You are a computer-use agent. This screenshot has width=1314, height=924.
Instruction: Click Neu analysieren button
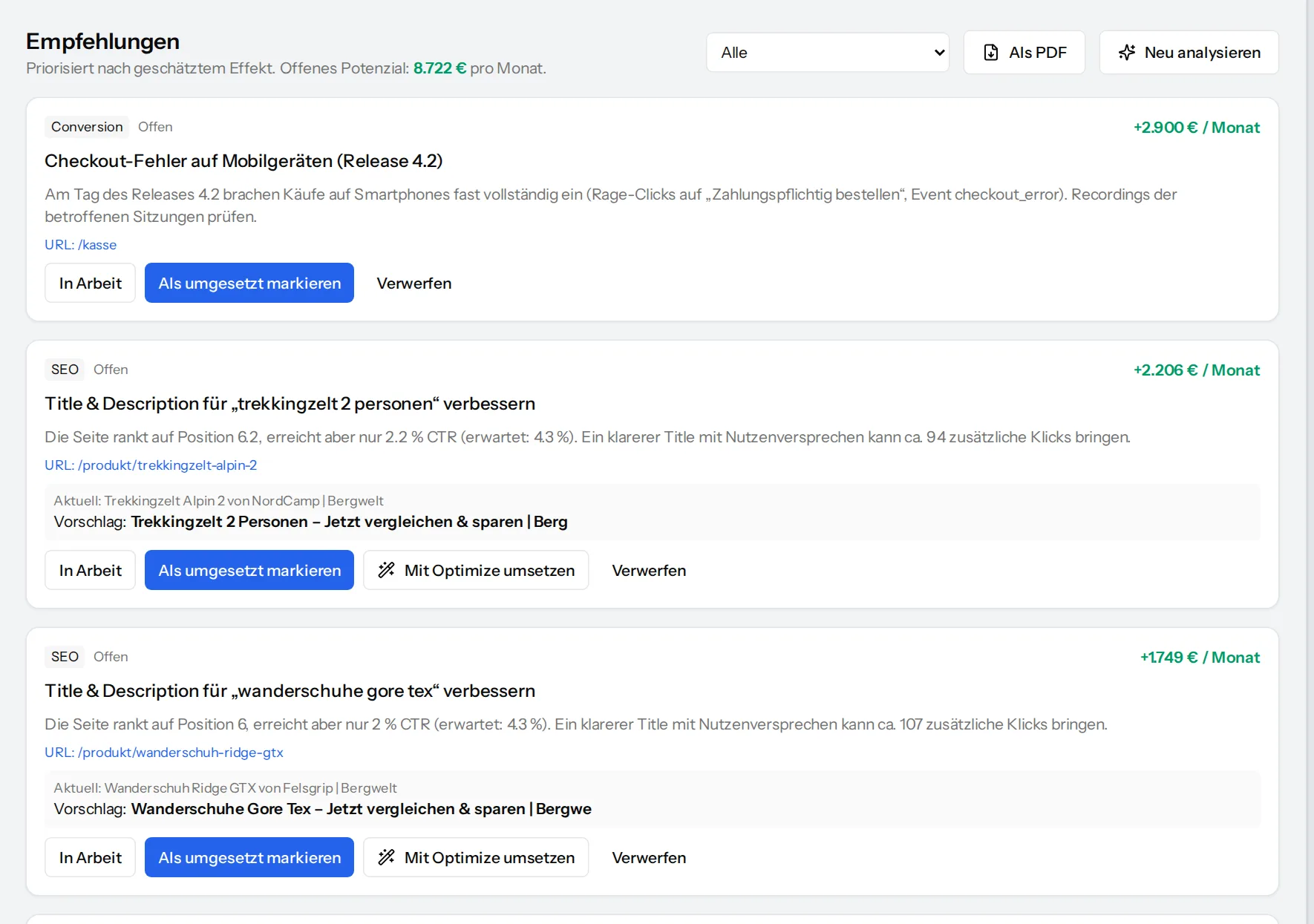(1189, 53)
